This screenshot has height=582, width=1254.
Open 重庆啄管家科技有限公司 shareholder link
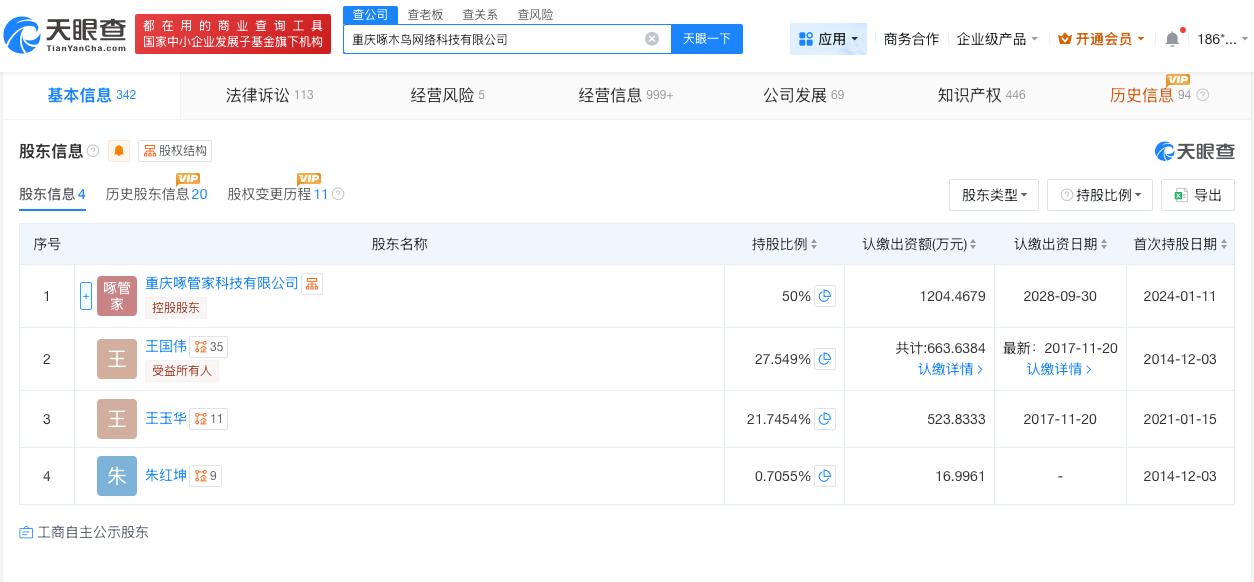click(222, 284)
